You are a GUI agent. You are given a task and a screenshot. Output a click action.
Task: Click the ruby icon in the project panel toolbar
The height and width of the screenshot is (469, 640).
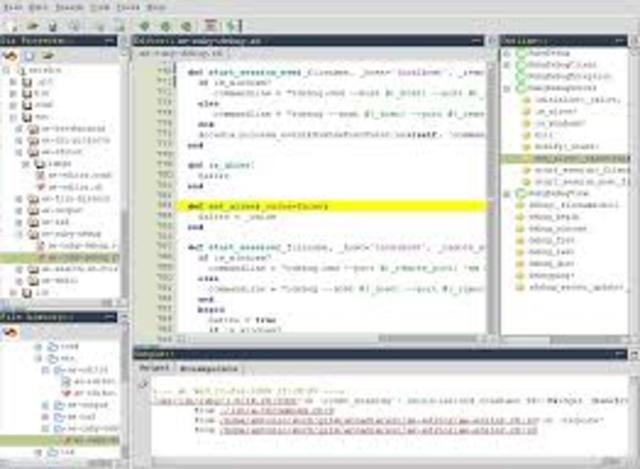pyautogui.click(x=10, y=55)
